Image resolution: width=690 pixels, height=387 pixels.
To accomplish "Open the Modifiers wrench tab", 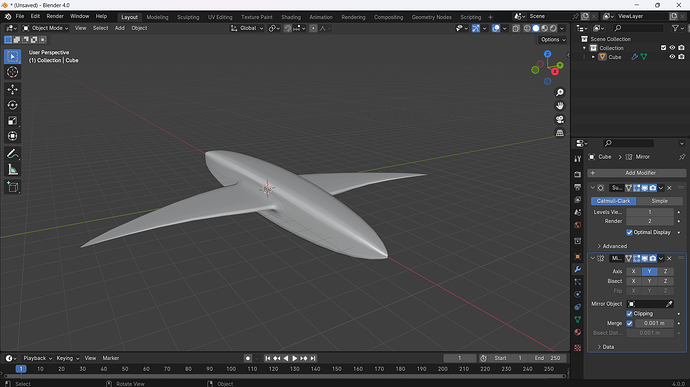I will point(578,269).
